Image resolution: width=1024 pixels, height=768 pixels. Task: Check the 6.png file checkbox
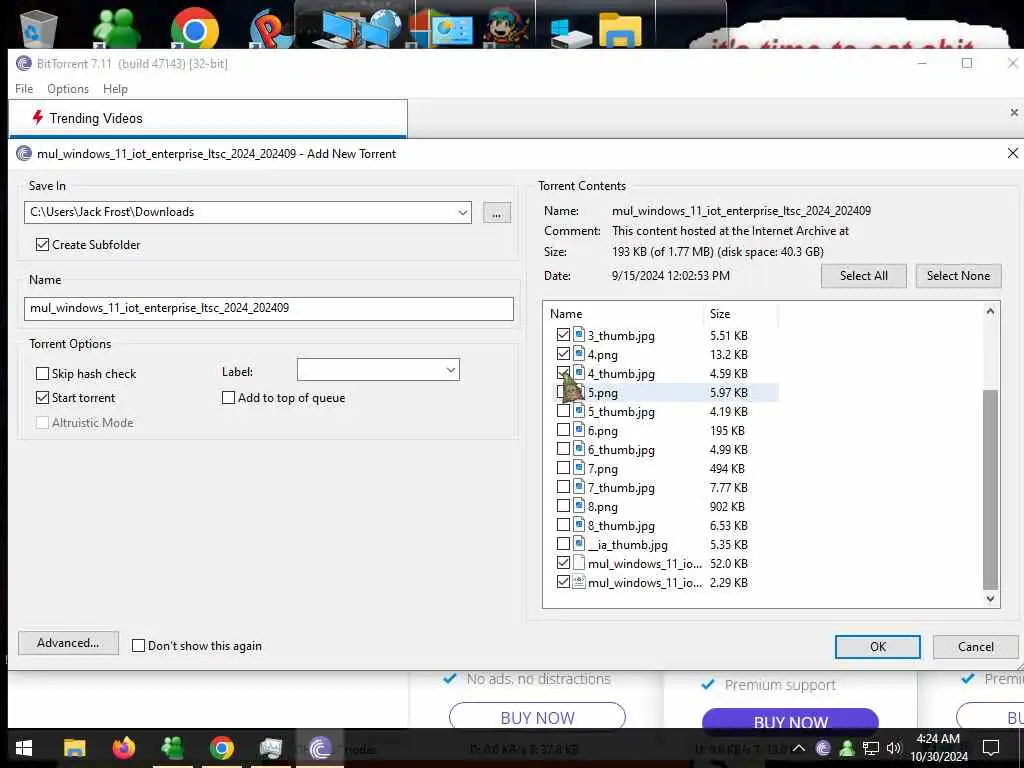pos(563,430)
